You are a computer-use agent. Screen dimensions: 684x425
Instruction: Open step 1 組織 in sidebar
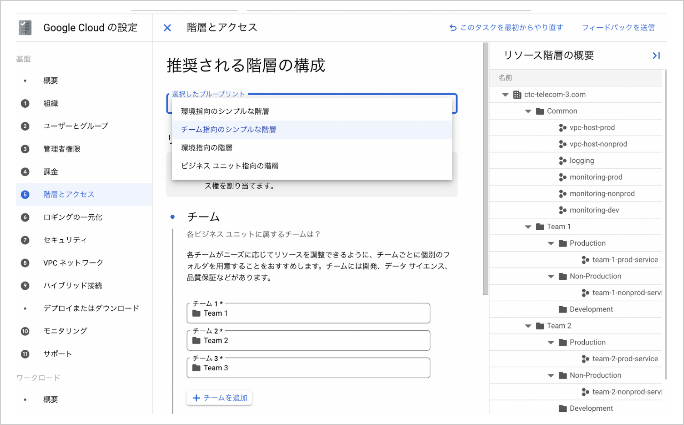click(84, 103)
